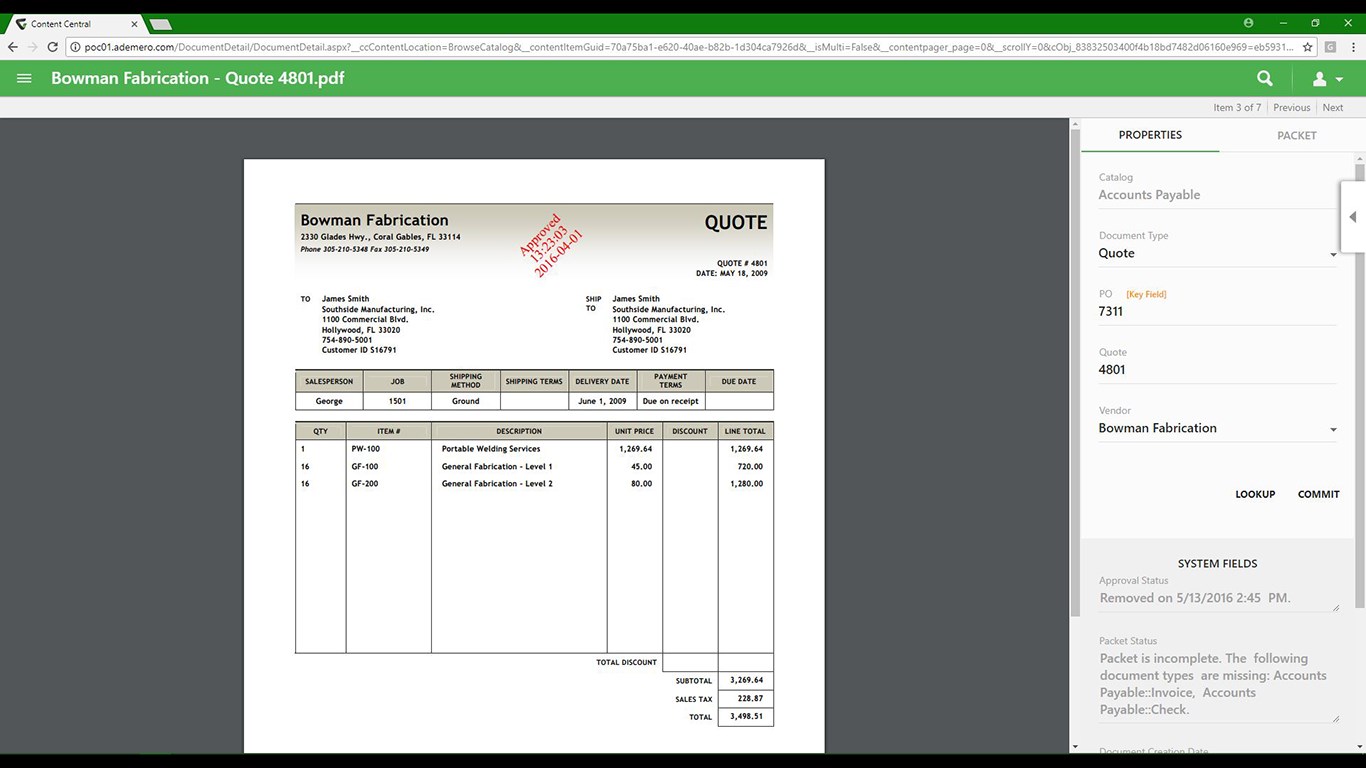The image size is (1366, 768).
Task: Open the Document Type dropdown
Action: tap(1217, 254)
